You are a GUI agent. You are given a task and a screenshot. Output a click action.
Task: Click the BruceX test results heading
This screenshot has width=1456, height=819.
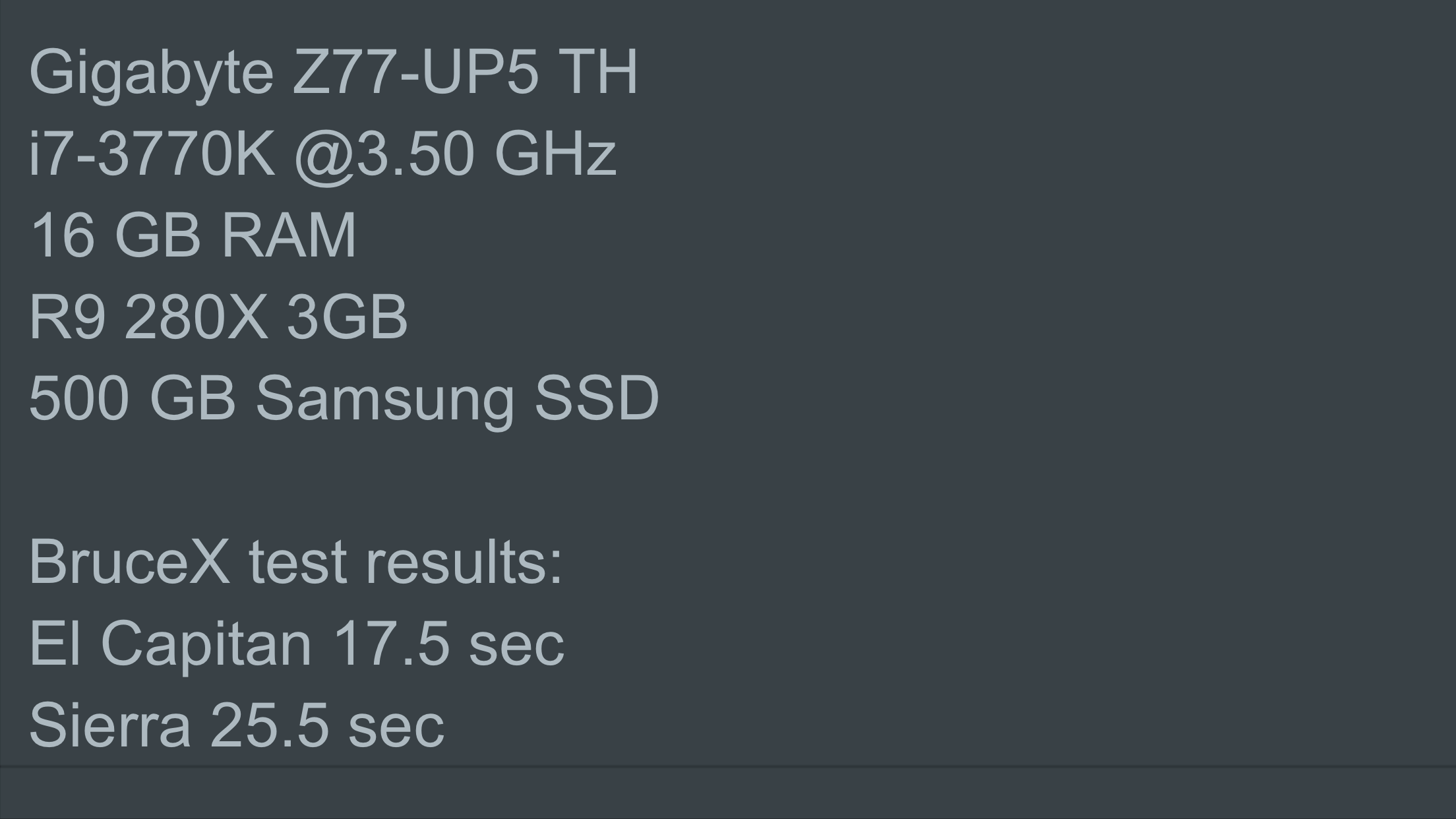295,562
